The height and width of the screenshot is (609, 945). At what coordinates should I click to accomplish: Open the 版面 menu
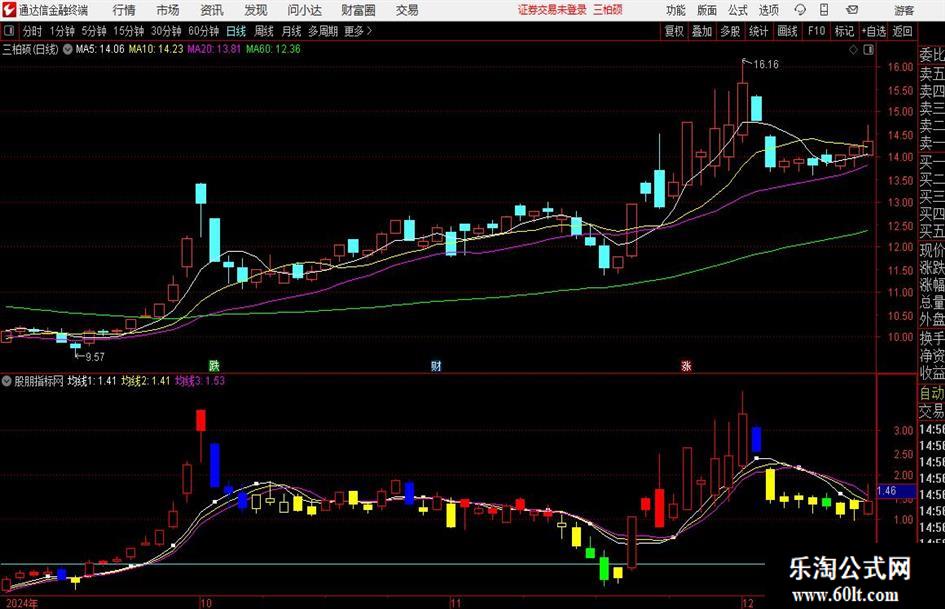(706, 10)
